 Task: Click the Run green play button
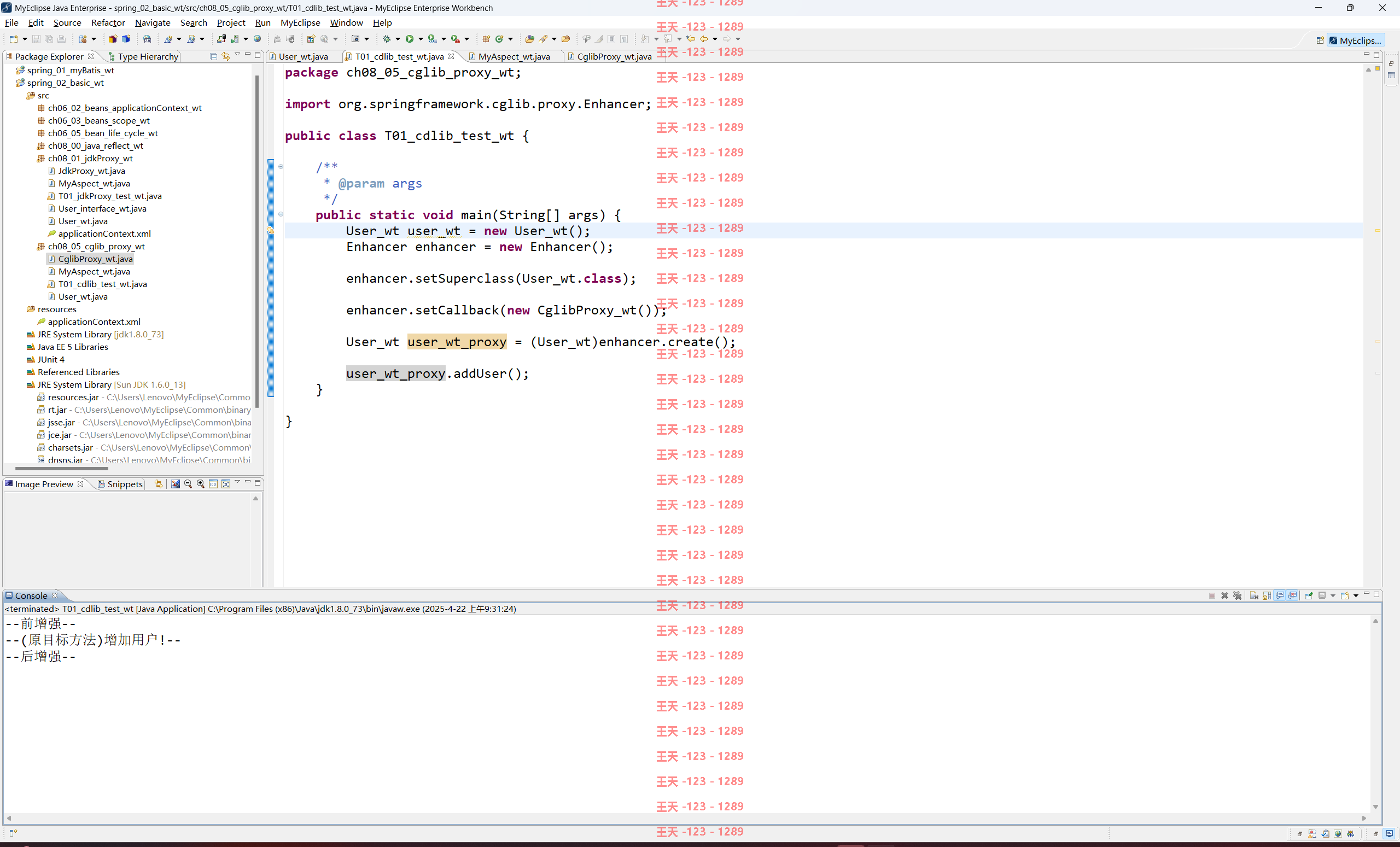pyautogui.click(x=409, y=39)
